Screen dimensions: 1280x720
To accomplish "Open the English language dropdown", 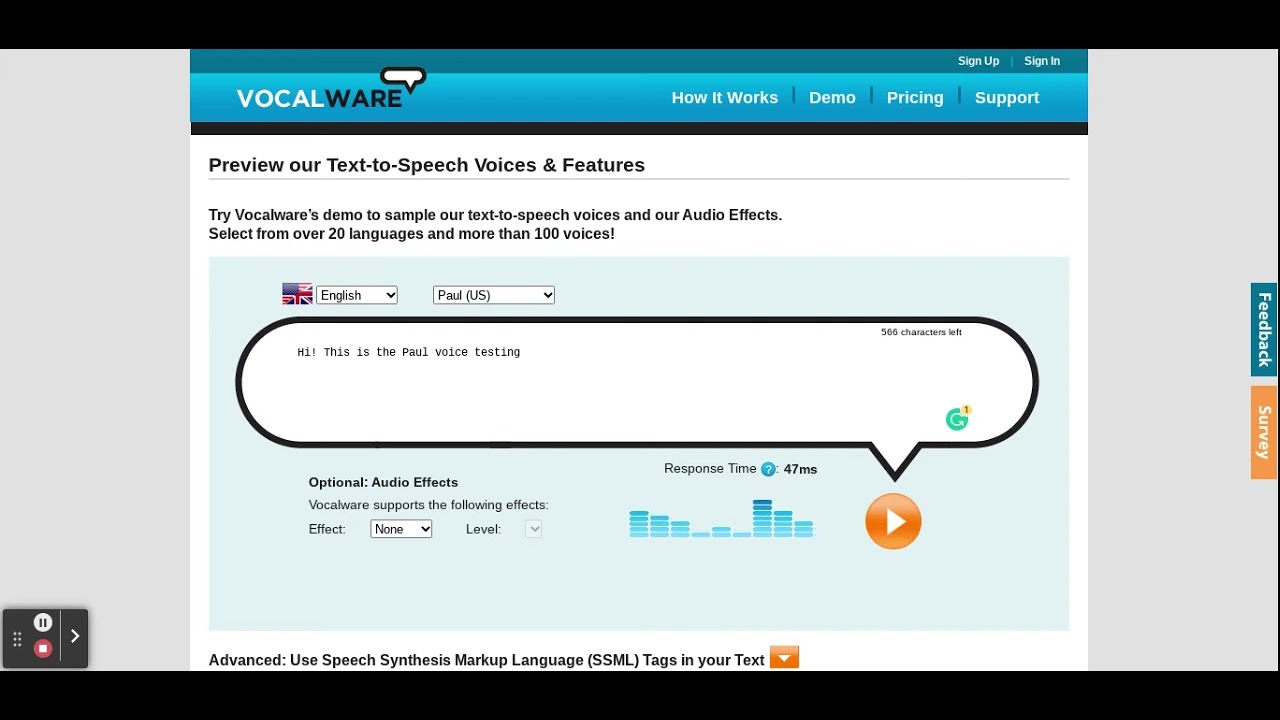I will coord(357,295).
